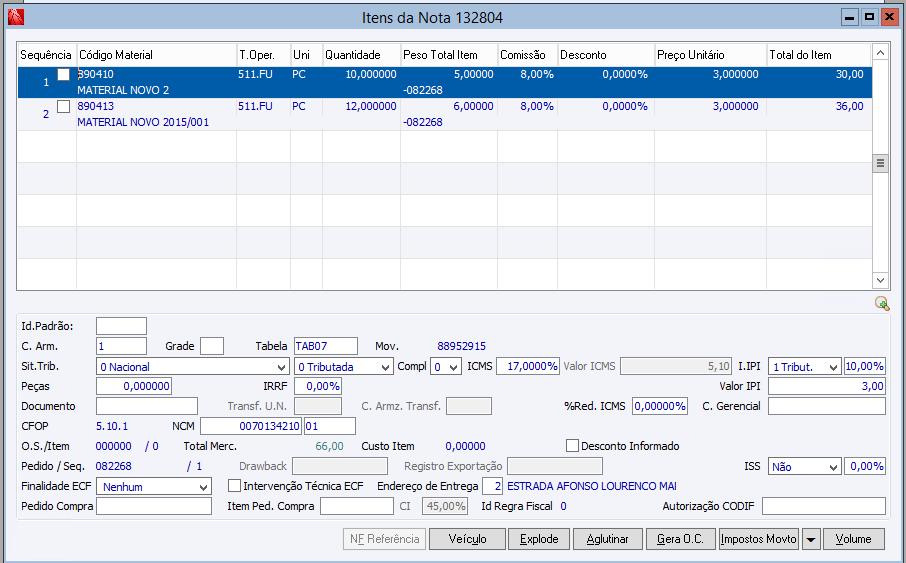Click the application logo icon in title bar
The image size is (906, 563).
15,17
